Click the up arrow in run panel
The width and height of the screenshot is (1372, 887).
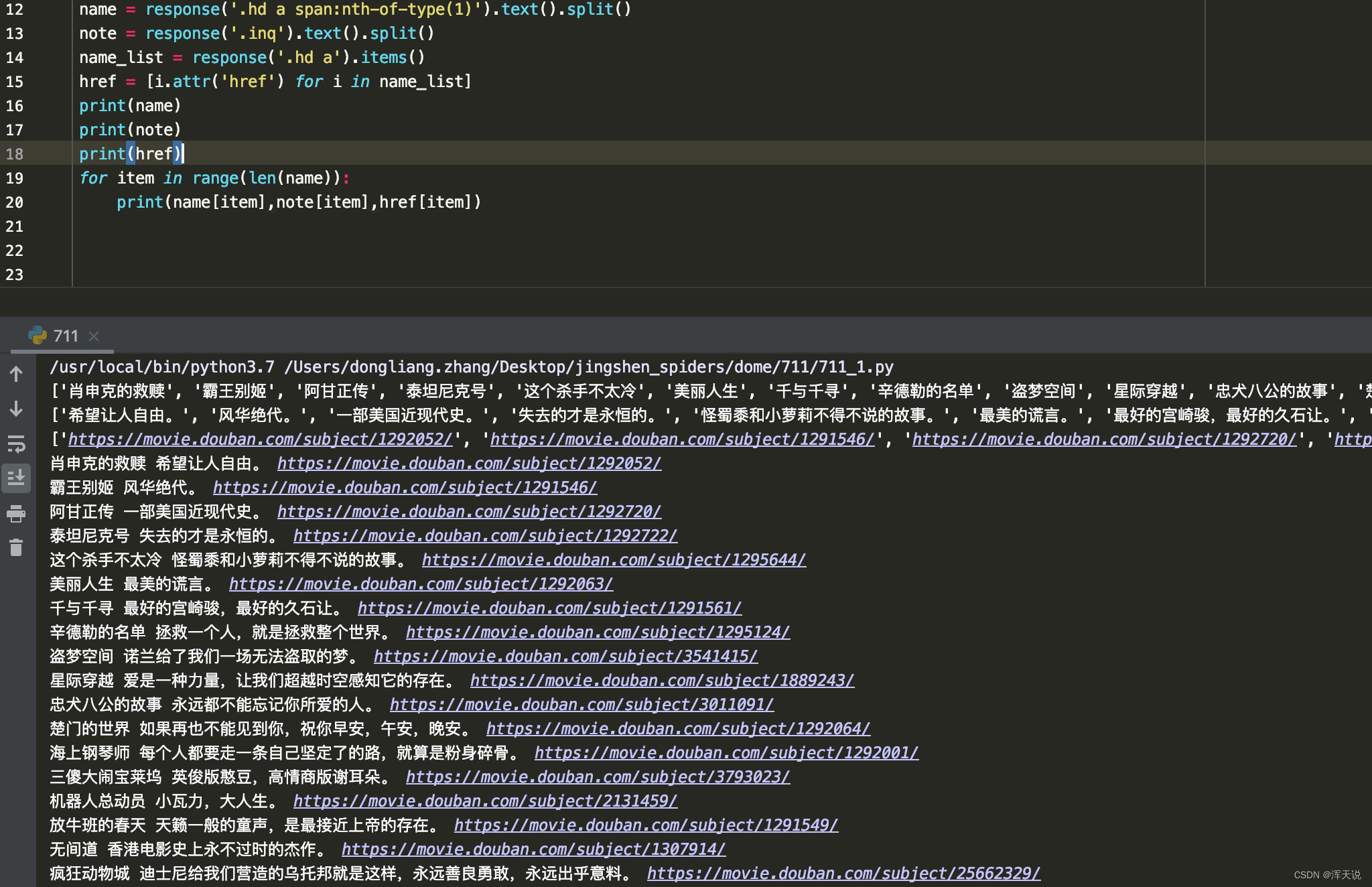16,374
